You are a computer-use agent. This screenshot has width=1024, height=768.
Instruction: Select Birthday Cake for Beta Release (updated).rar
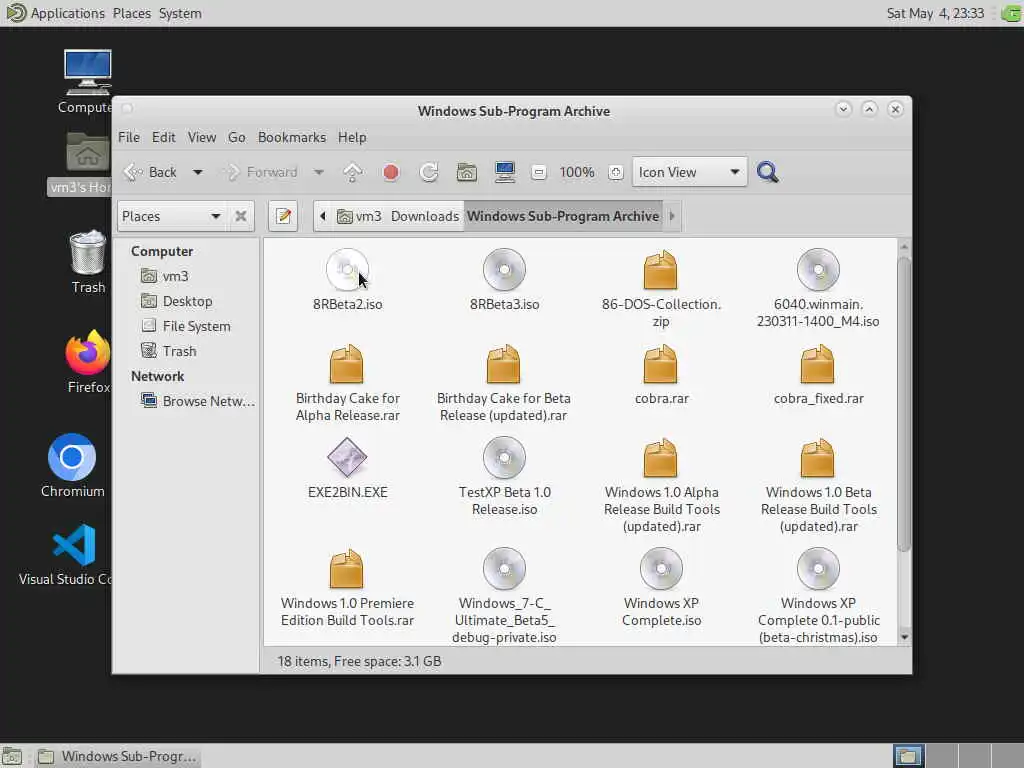coord(504,383)
